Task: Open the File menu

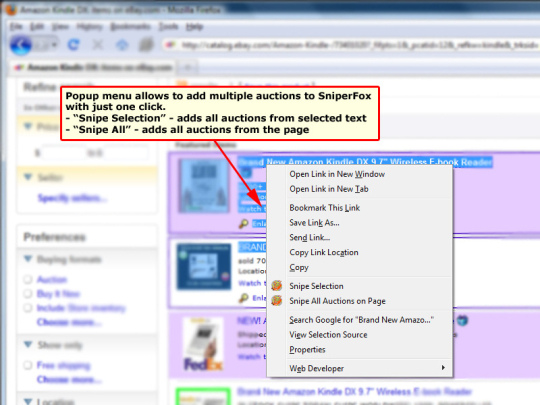Action: click(x=16, y=27)
